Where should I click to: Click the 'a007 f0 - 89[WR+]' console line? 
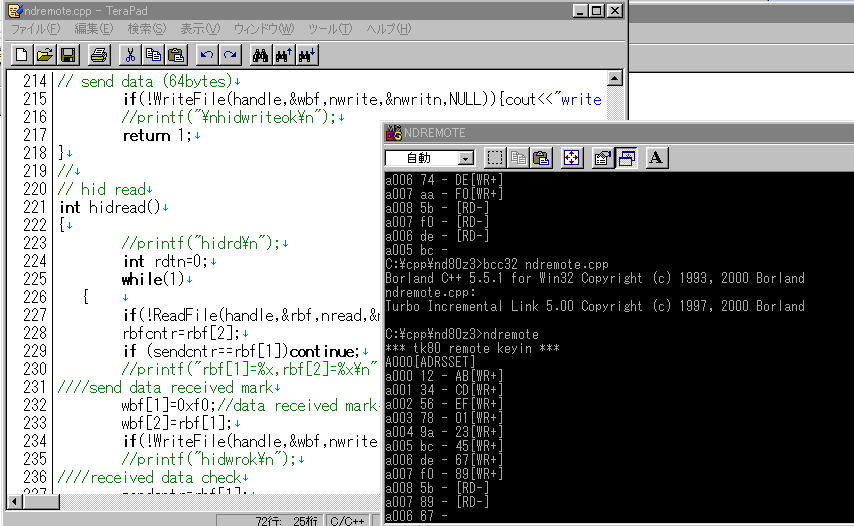(444, 474)
